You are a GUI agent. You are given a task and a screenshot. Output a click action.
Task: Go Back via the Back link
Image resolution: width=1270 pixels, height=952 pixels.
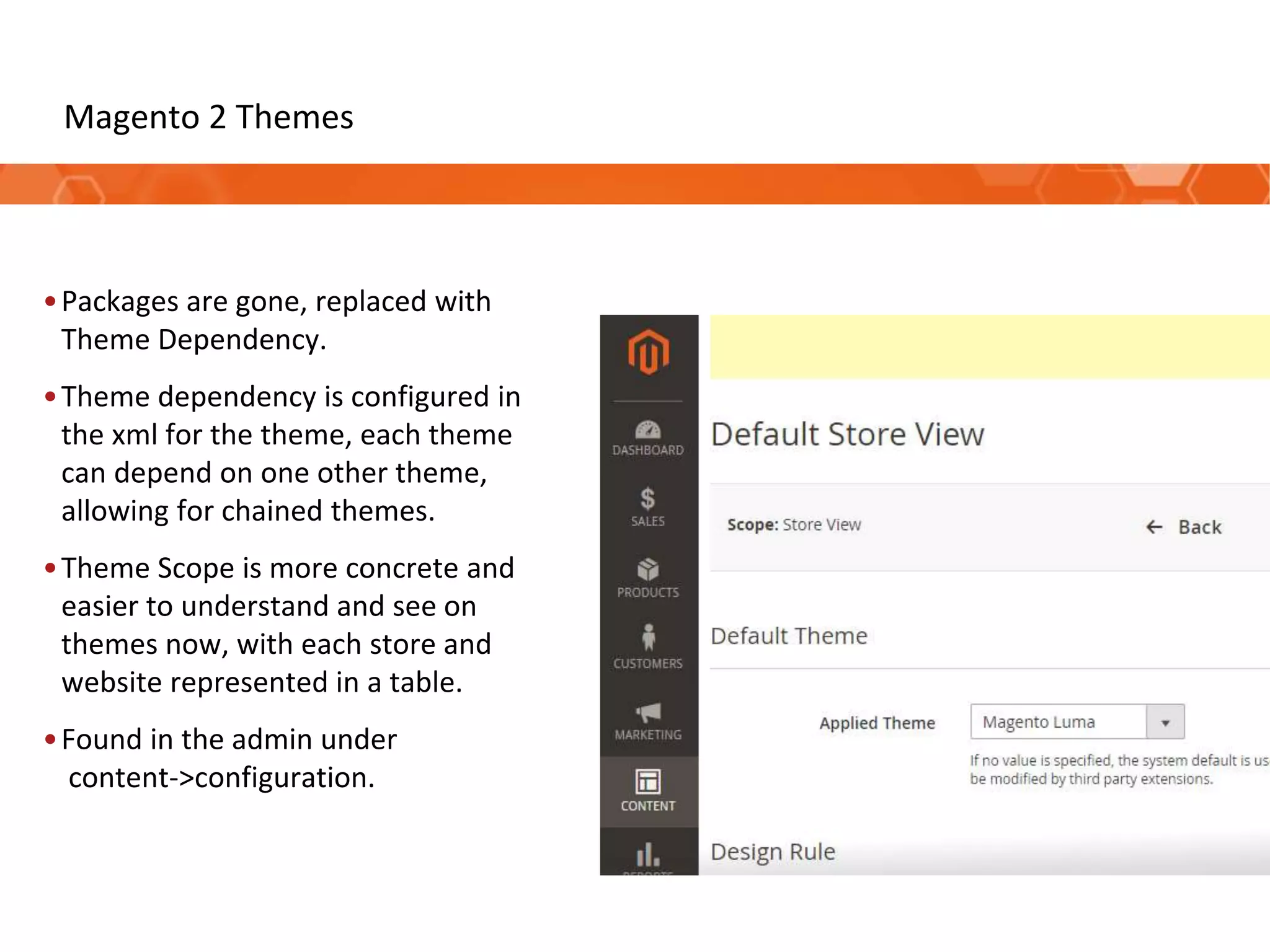(x=1184, y=527)
